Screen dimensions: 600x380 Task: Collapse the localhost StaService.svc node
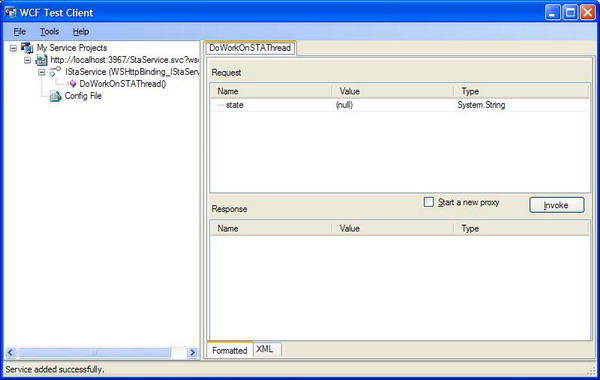click(x=28, y=60)
